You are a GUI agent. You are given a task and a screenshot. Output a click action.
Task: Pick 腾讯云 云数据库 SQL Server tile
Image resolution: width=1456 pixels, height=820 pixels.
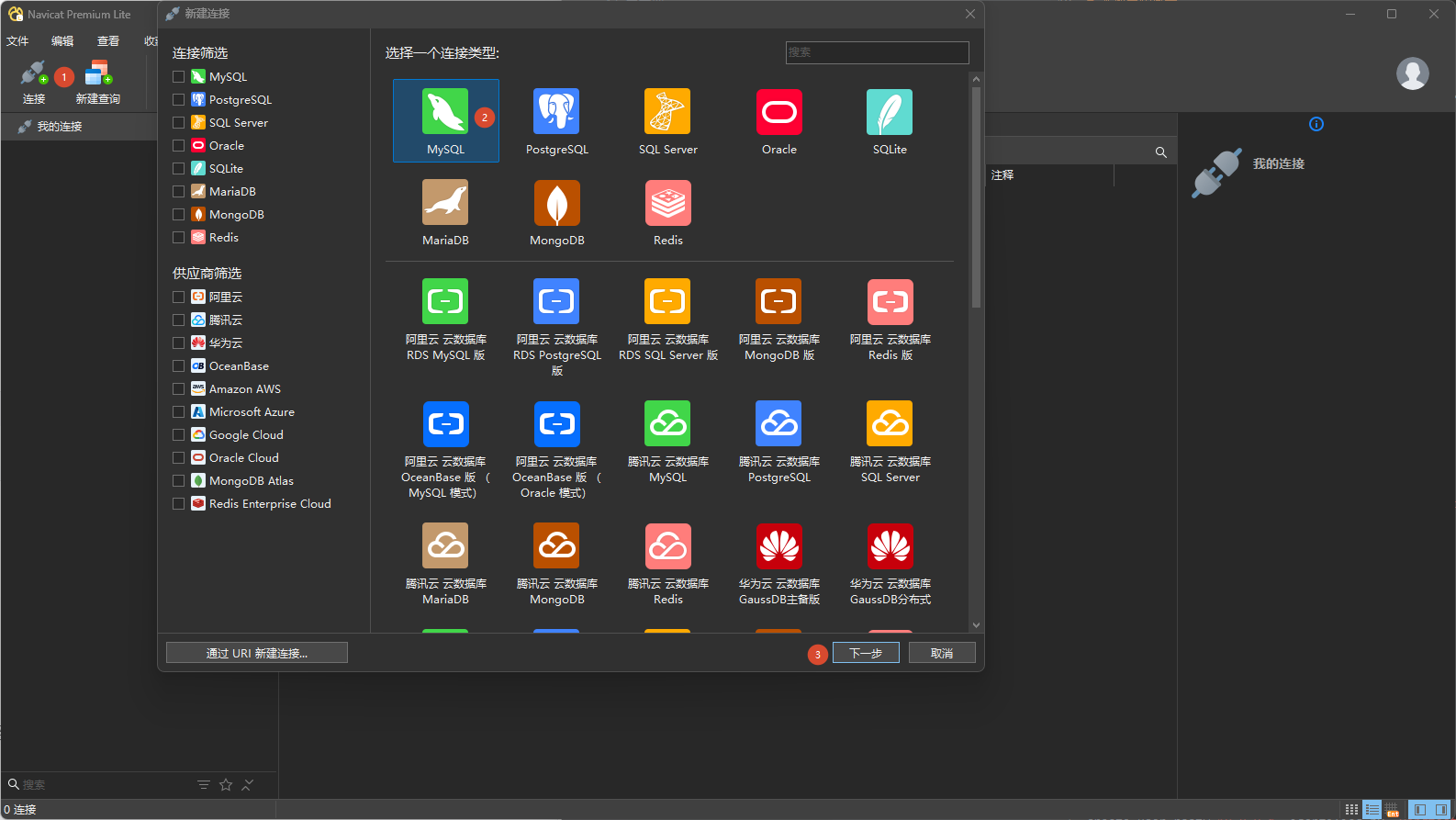[x=890, y=443]
